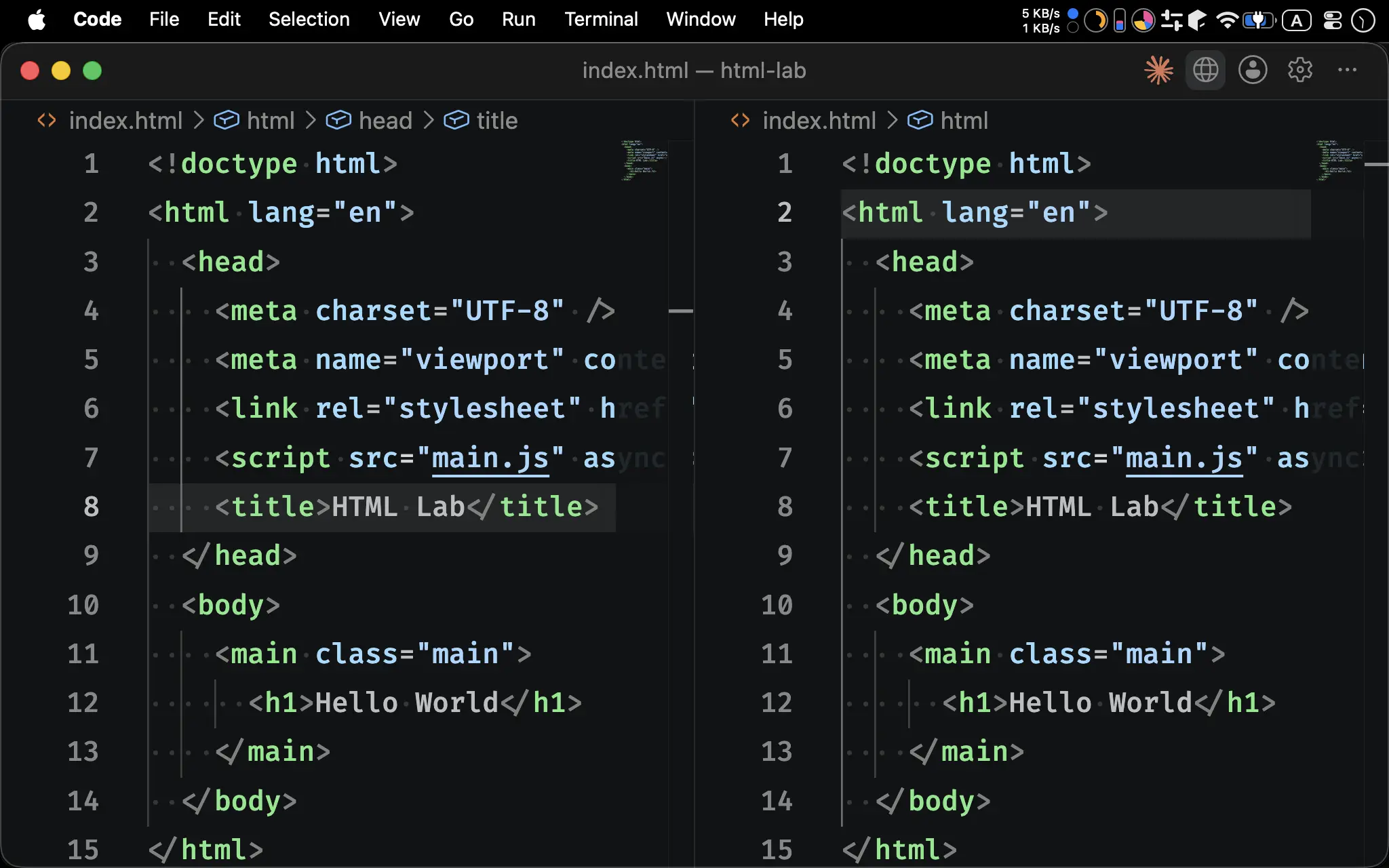
Task: Select 'title' breadcrumb in left editor
Action: click(x=496, y=121)
